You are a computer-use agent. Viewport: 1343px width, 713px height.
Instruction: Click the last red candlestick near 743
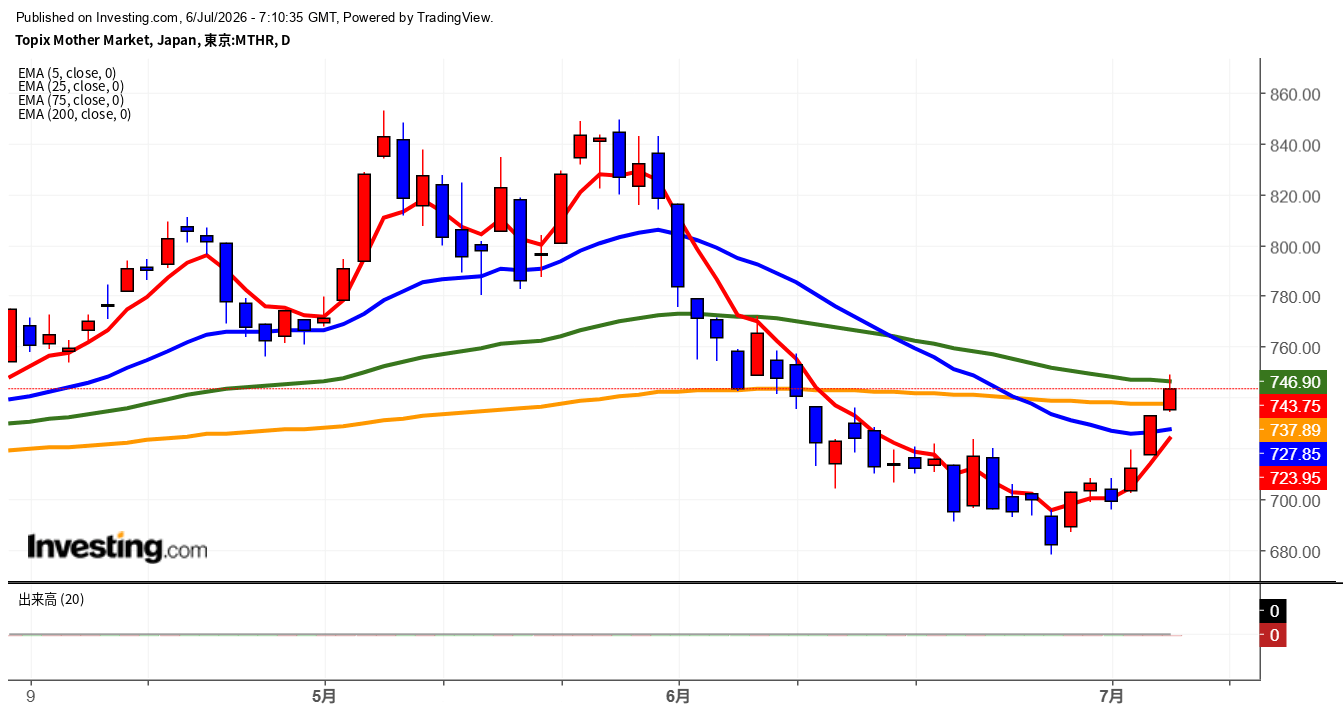click(x=1170, y=399)
